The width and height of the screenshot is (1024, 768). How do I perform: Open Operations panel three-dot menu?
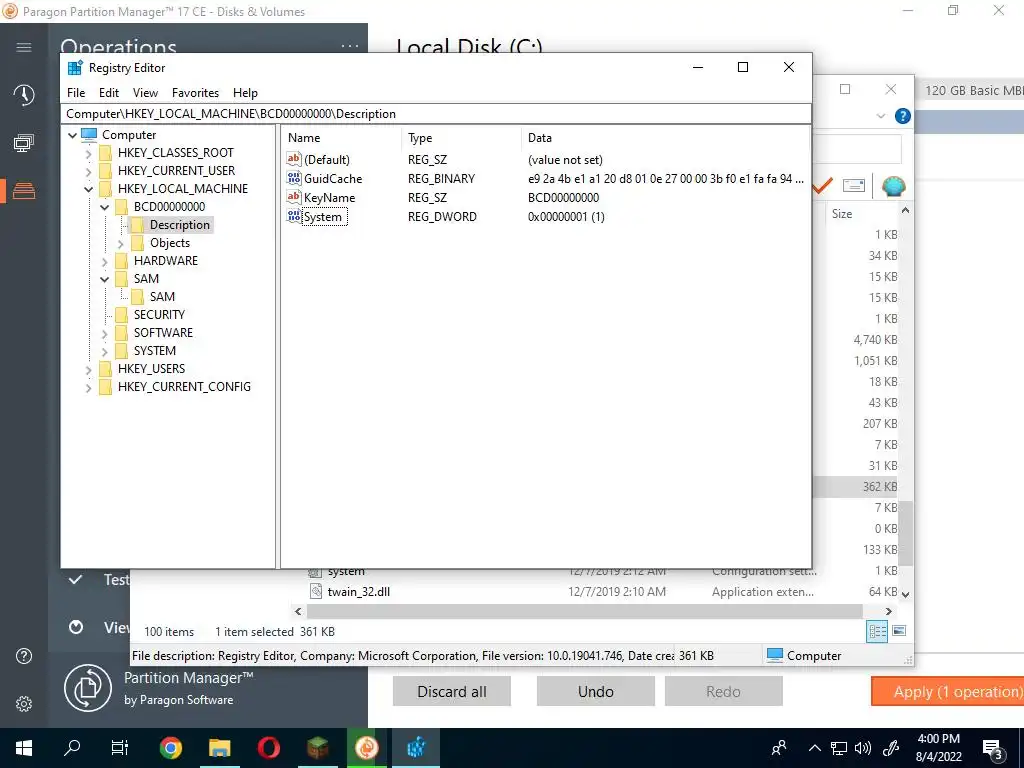pos(350,46)
